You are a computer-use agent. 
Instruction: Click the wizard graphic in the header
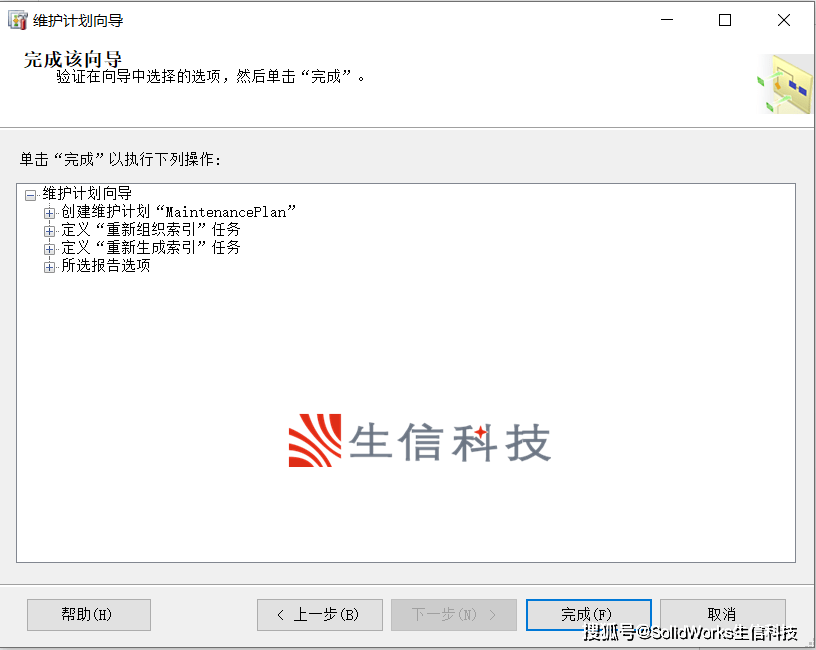click(x=785, y=84)
